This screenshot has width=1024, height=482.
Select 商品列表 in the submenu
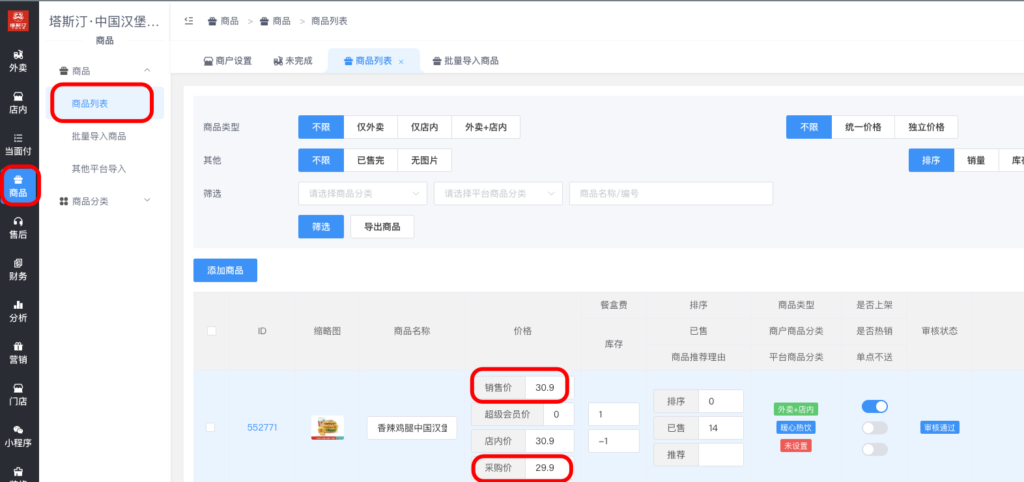105,103
